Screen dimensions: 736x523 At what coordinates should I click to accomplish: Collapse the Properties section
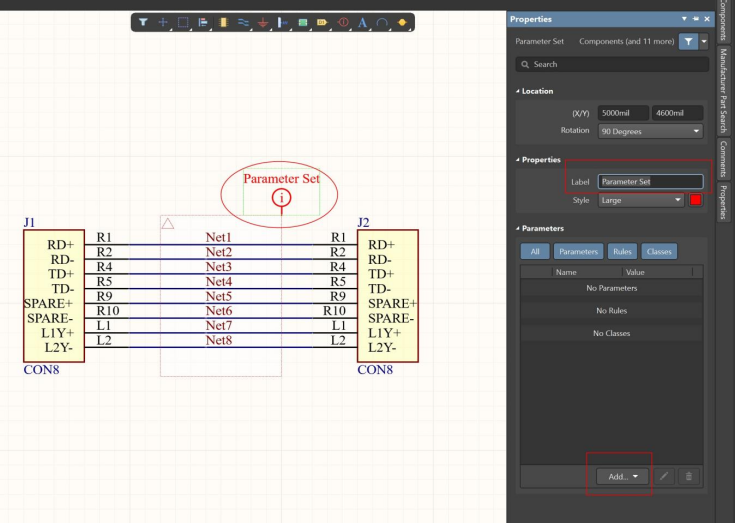coord(518,160)
